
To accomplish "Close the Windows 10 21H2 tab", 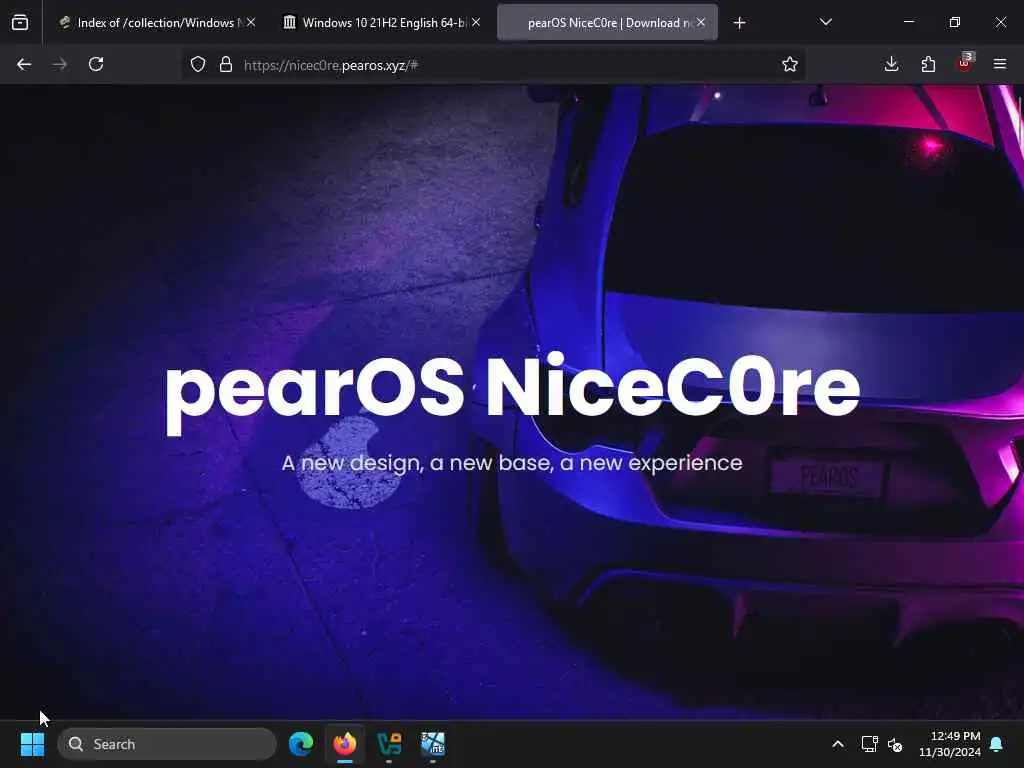I will tap(476, 22).
